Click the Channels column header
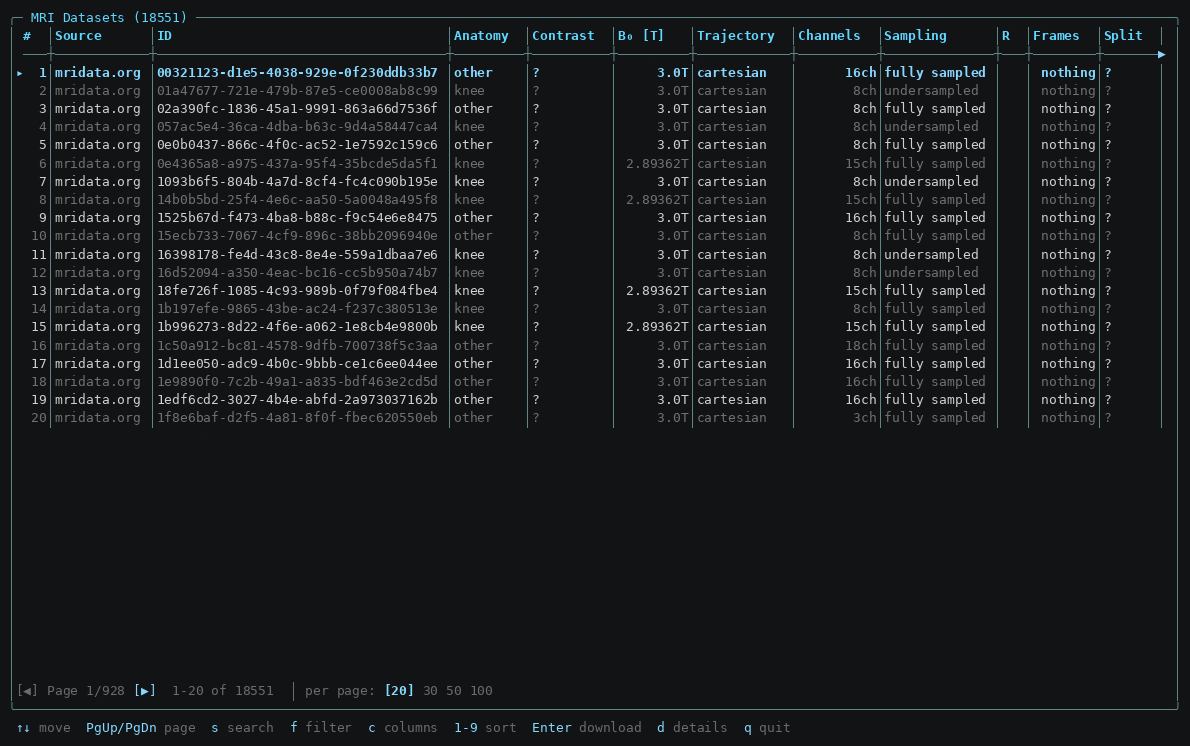1190x746 pixels. pos(830,36)
